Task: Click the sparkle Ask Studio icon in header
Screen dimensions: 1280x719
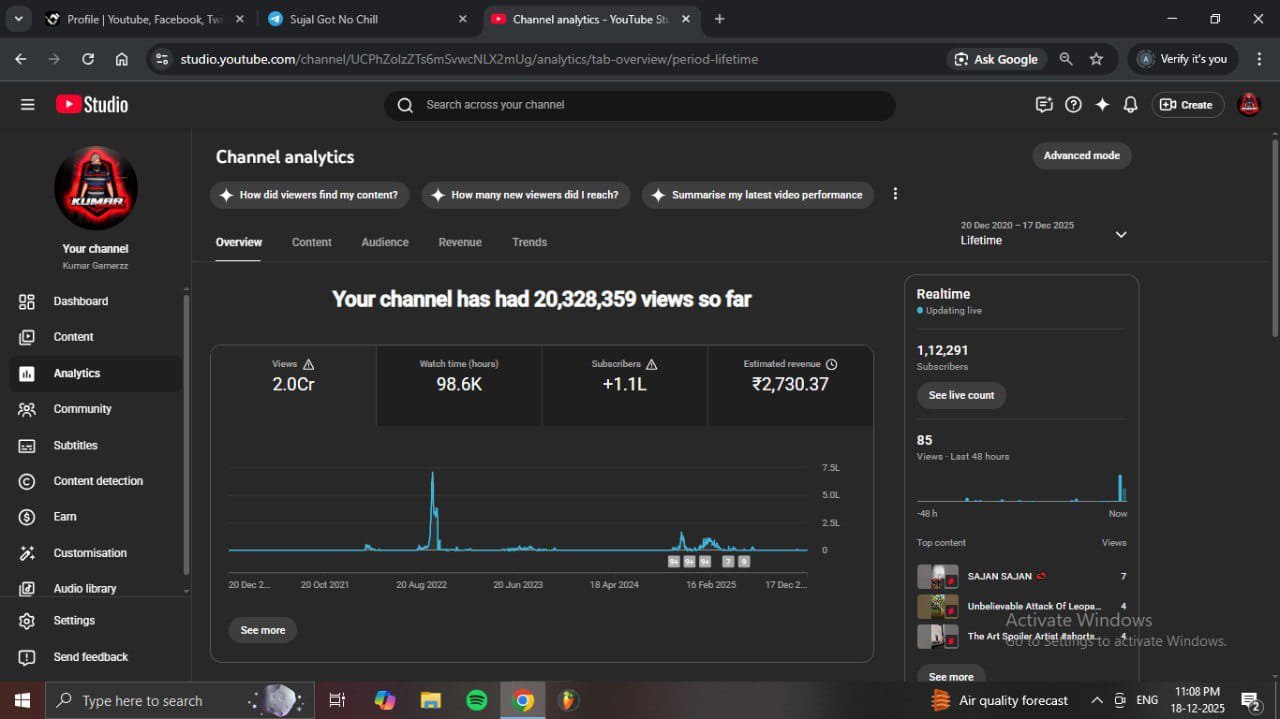Action: 1102,105
